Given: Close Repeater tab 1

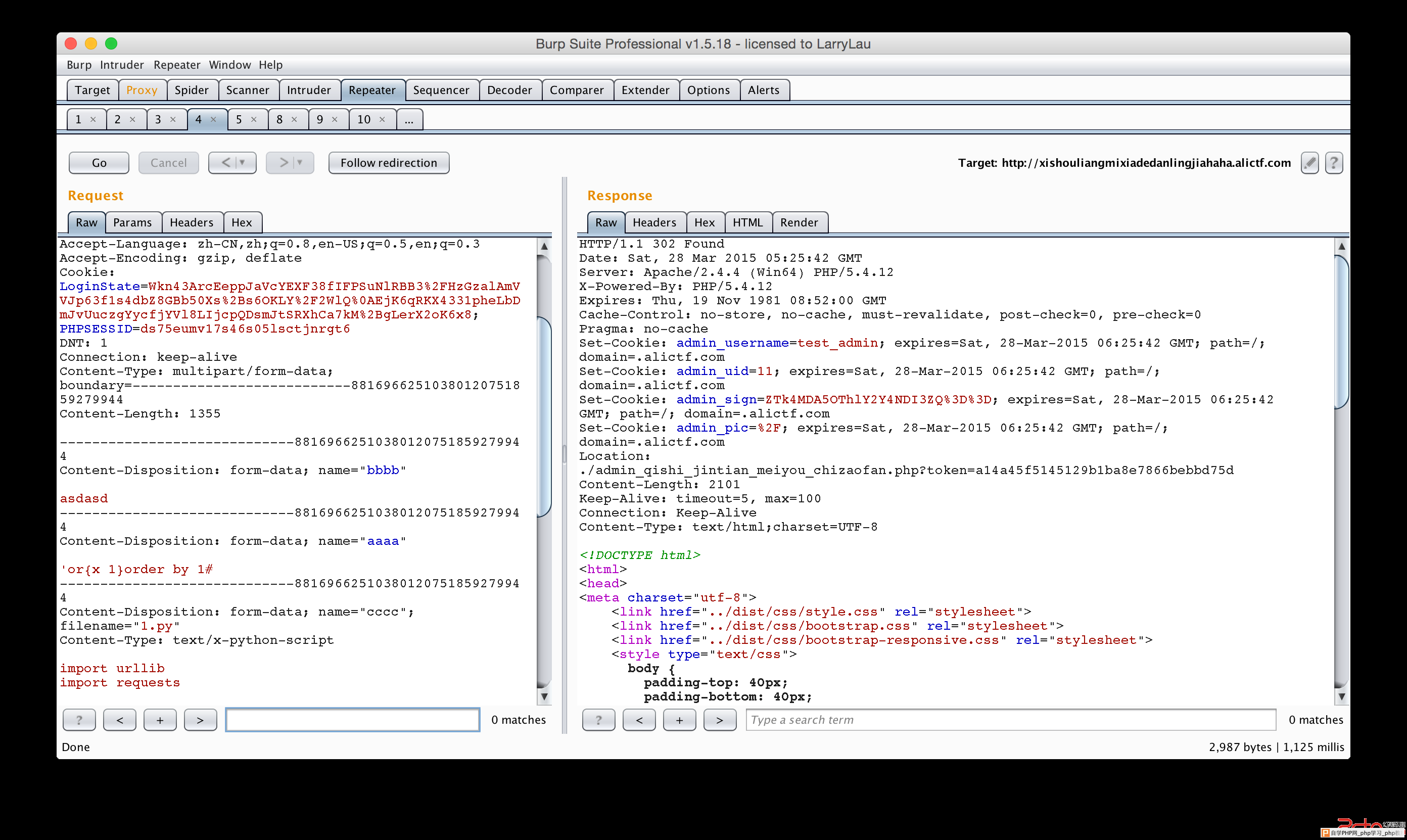Looking at the screenshot, I should [93, 119].
